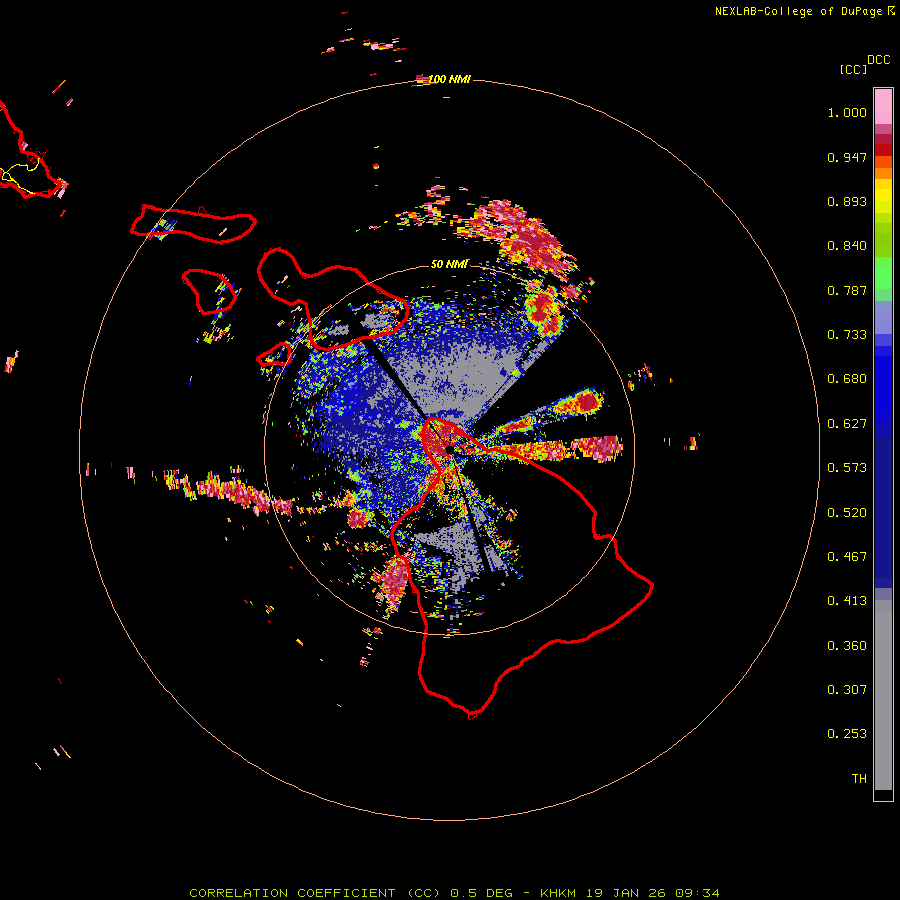Click the gray lower segment of color bar
The image size is (900, 900).
coord(883,695)
